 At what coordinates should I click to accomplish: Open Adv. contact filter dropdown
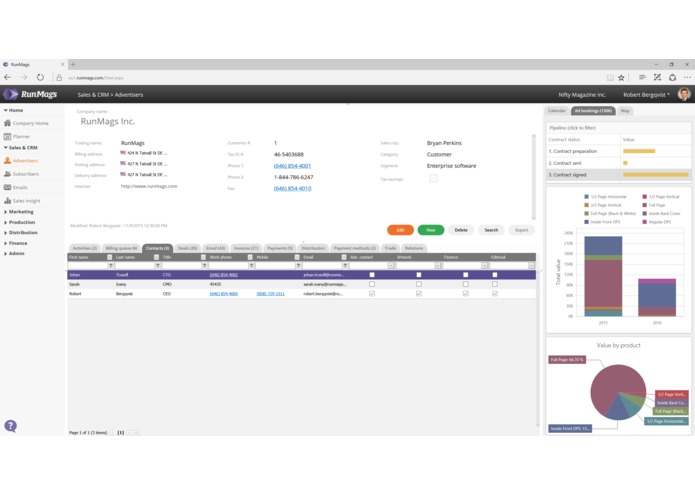tap(391, 265)
